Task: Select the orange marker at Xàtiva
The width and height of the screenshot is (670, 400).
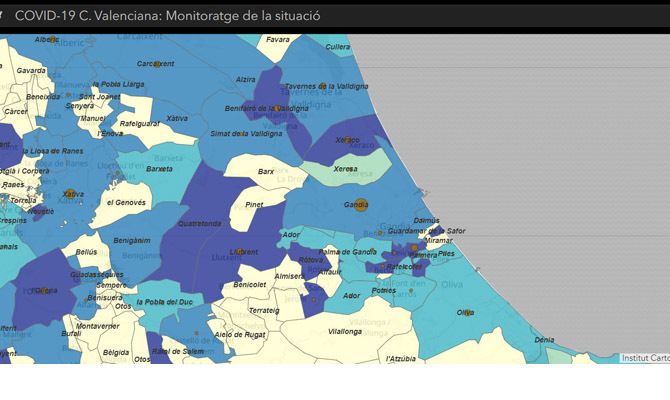Action: coord(70,194)
